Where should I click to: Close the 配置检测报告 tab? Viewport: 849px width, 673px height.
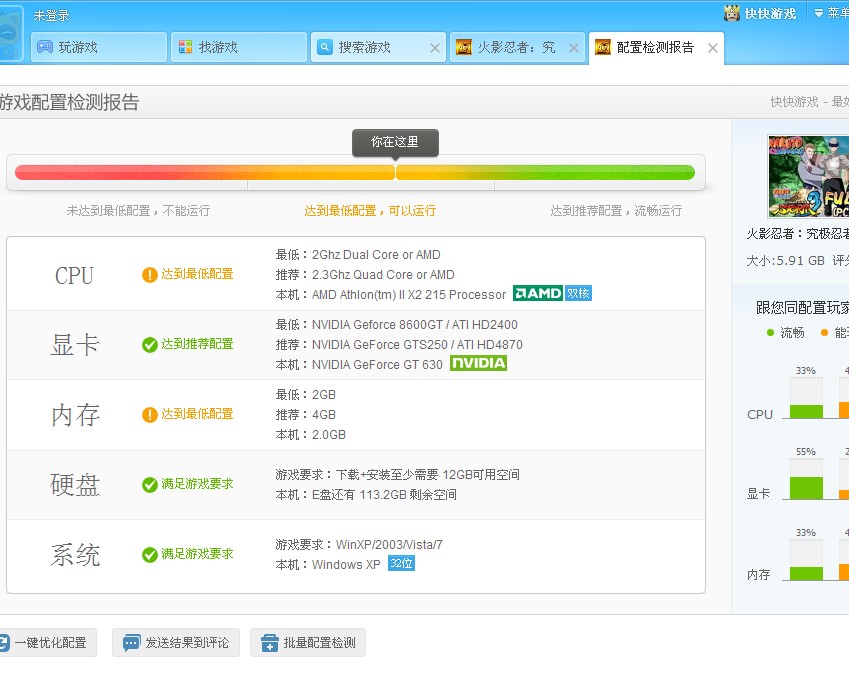[712, 48]
